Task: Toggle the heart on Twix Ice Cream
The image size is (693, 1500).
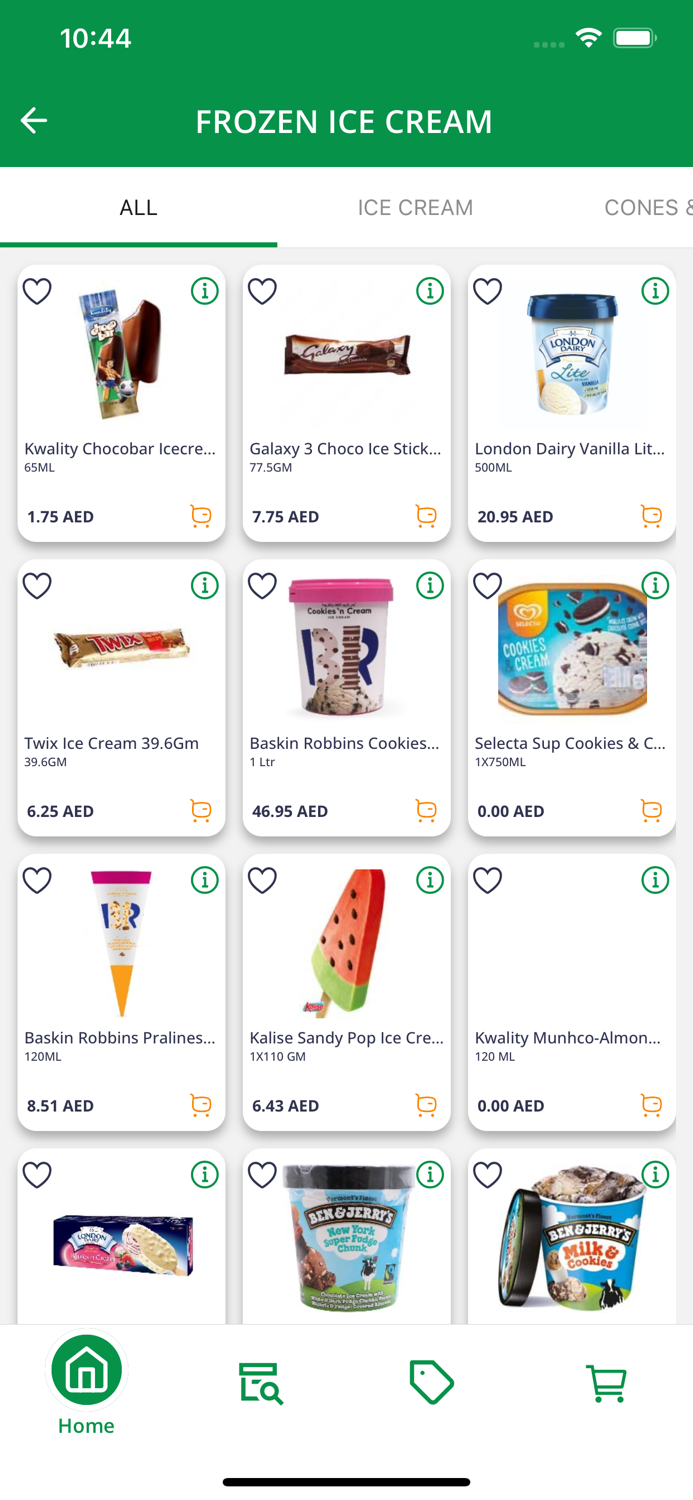Action: point(37,585)
